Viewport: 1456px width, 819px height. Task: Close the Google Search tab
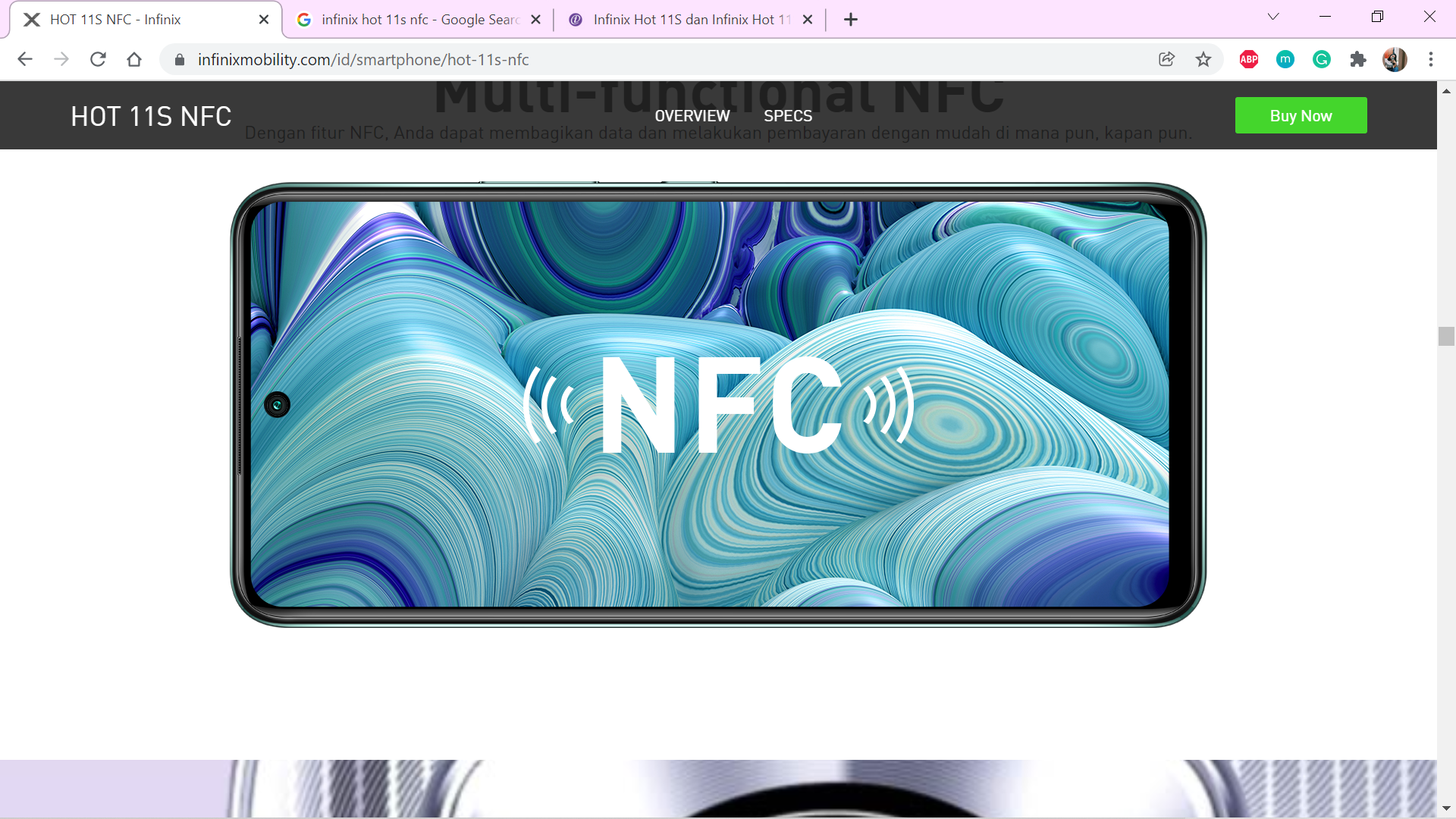pos(536,20)
